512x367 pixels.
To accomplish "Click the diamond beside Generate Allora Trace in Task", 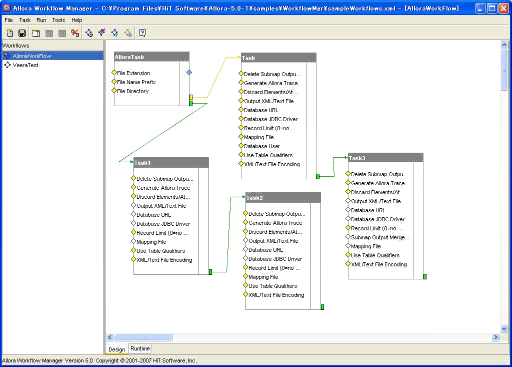I will (241, 83).
